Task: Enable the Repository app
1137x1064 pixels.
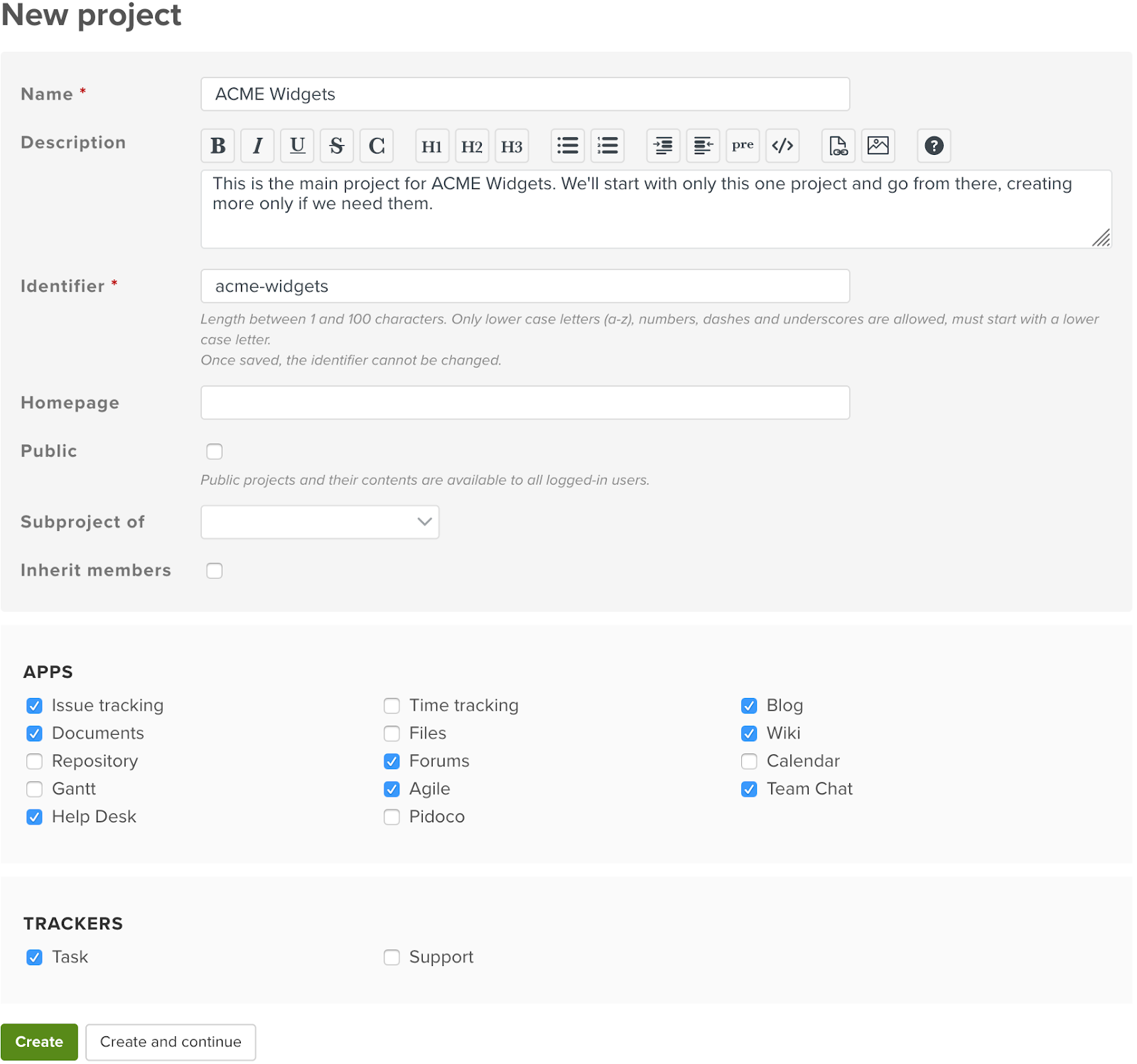Action: coord(34,761)
